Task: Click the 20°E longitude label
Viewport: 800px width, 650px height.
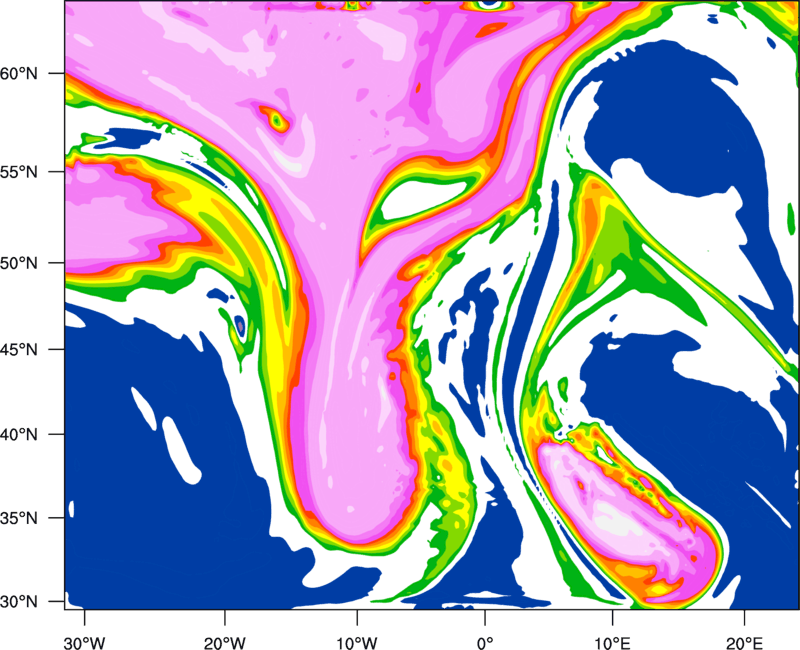Action: [x=744, y=643]
